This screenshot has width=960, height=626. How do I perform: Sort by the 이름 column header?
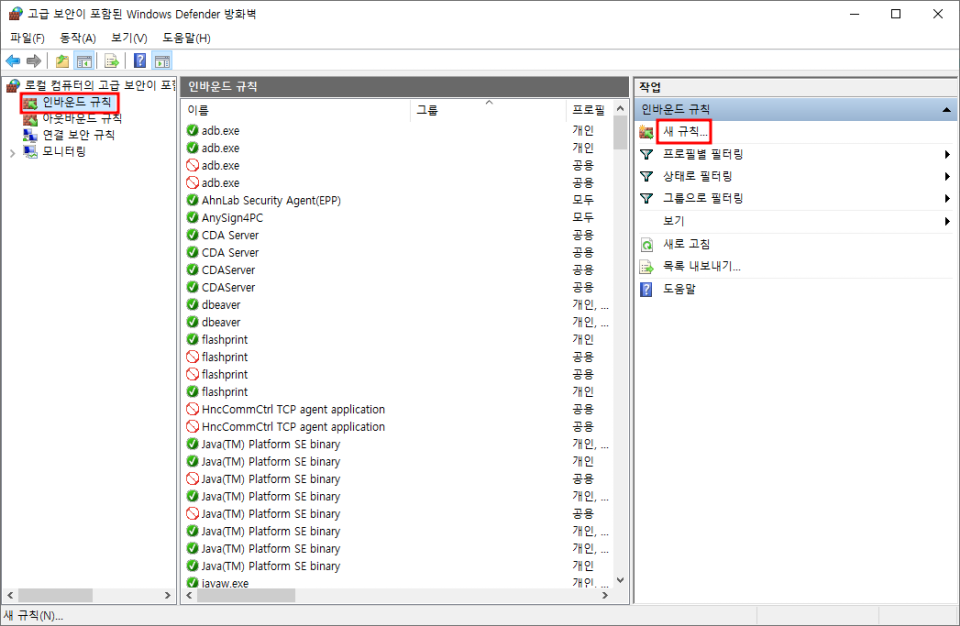tap(296, 110)
